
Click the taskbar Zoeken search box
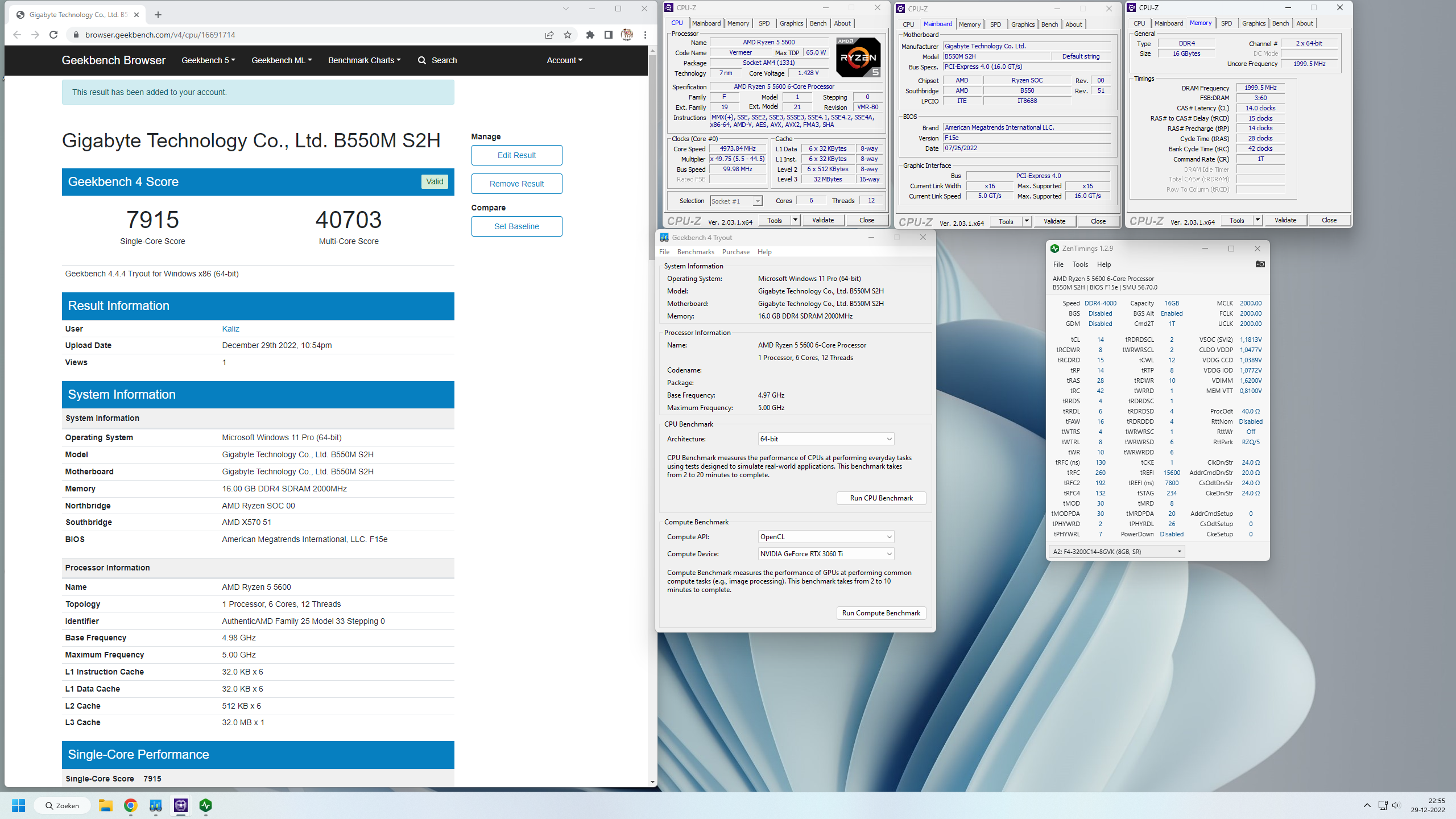click(x=62, y=805)
